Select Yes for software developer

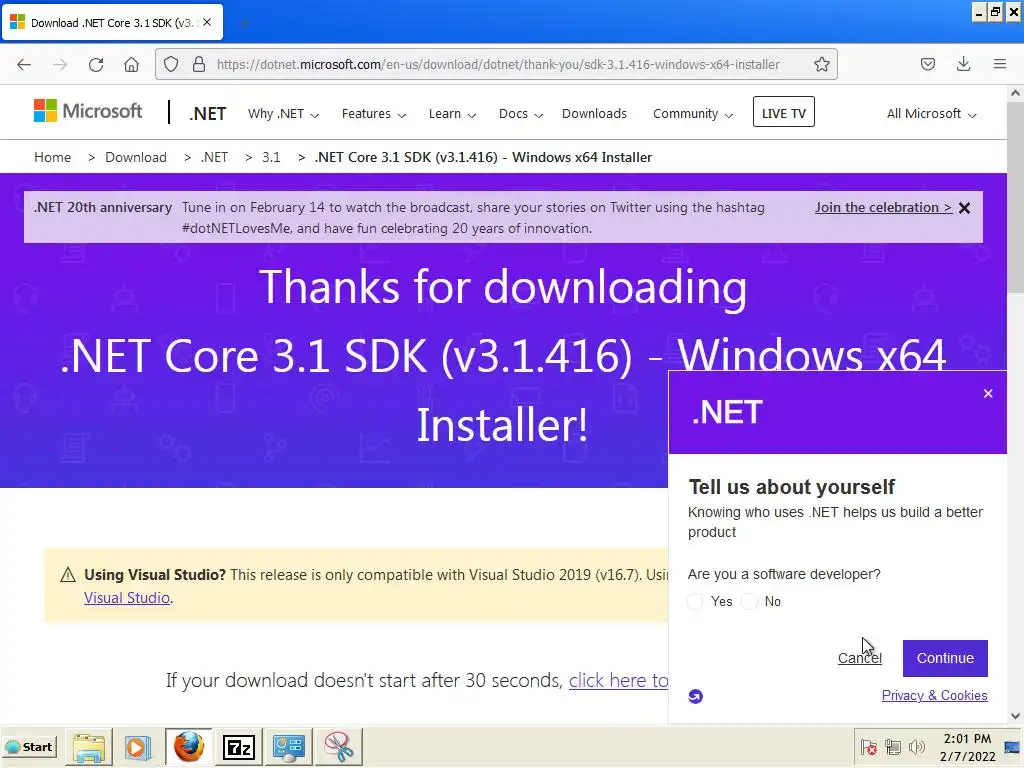tap(696, 601)
